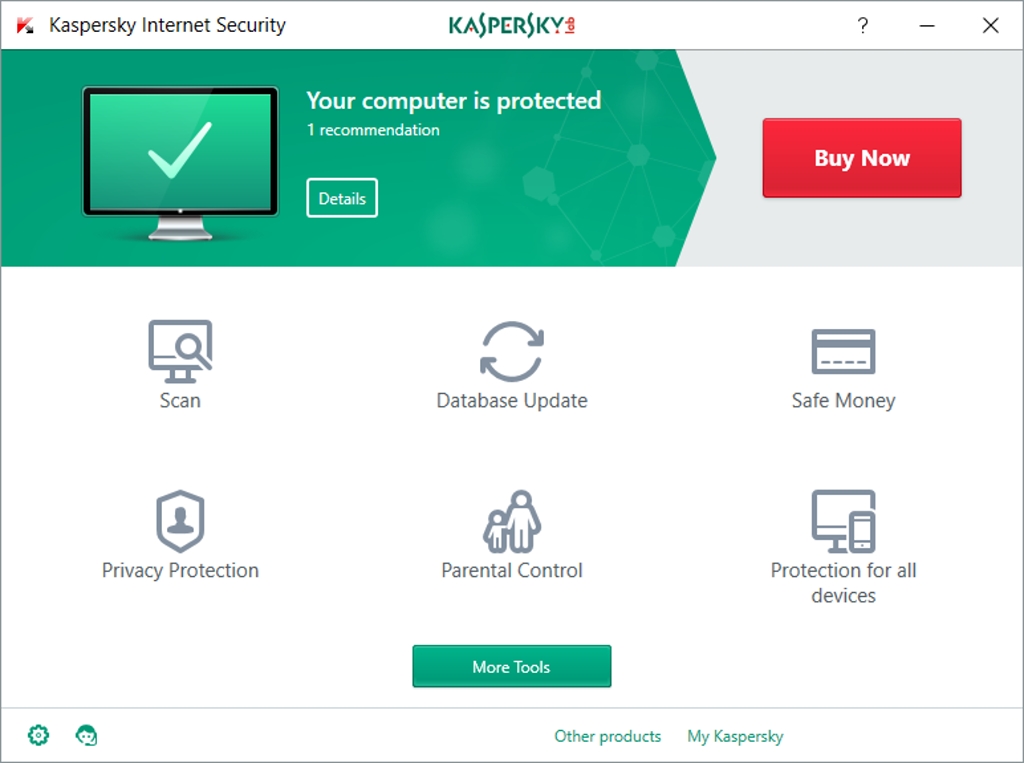Open the Privacy Protection shield icon
1024x763 pixels.
[180, 521]
